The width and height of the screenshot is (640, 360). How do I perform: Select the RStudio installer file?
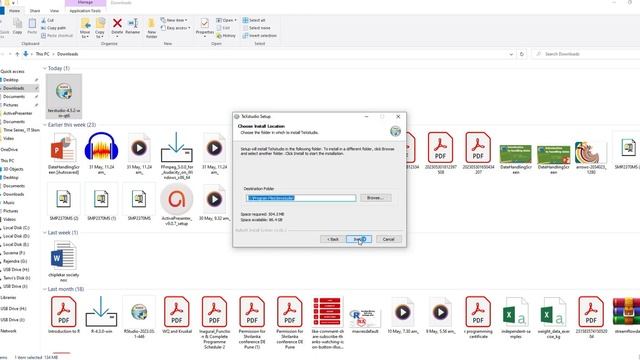(x=139, y=318)
